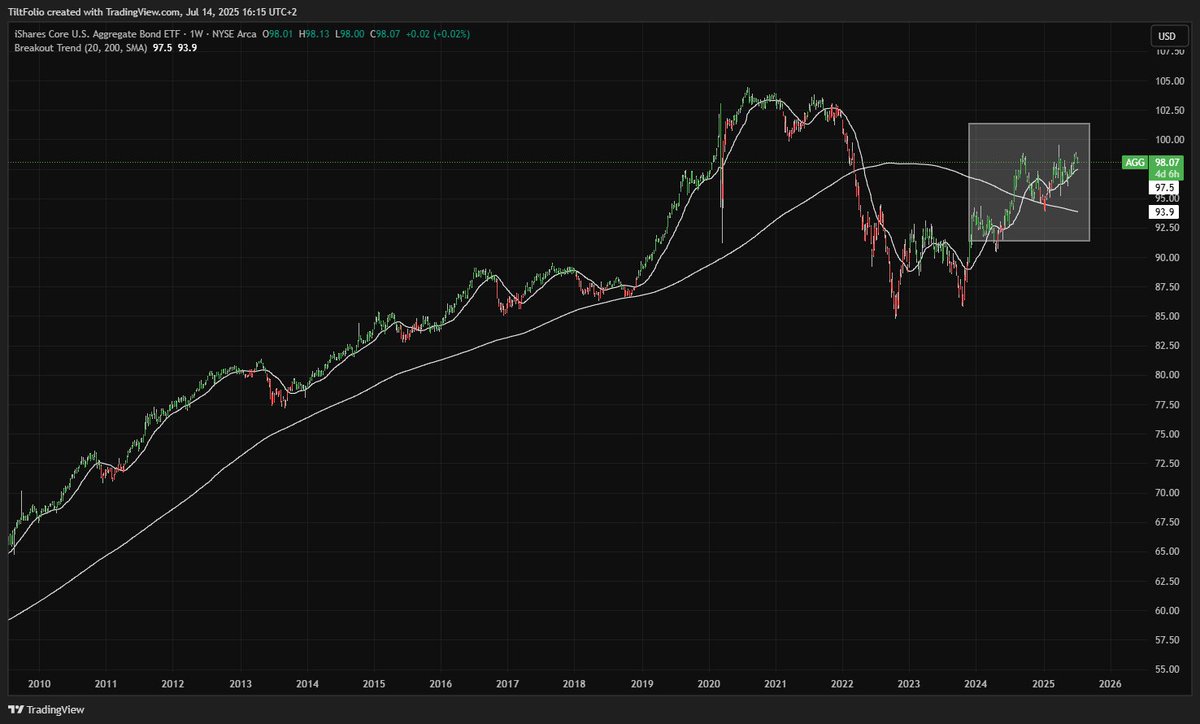Click the 2018 label on time axis
Screen dimensions: 1200x724
575,685
